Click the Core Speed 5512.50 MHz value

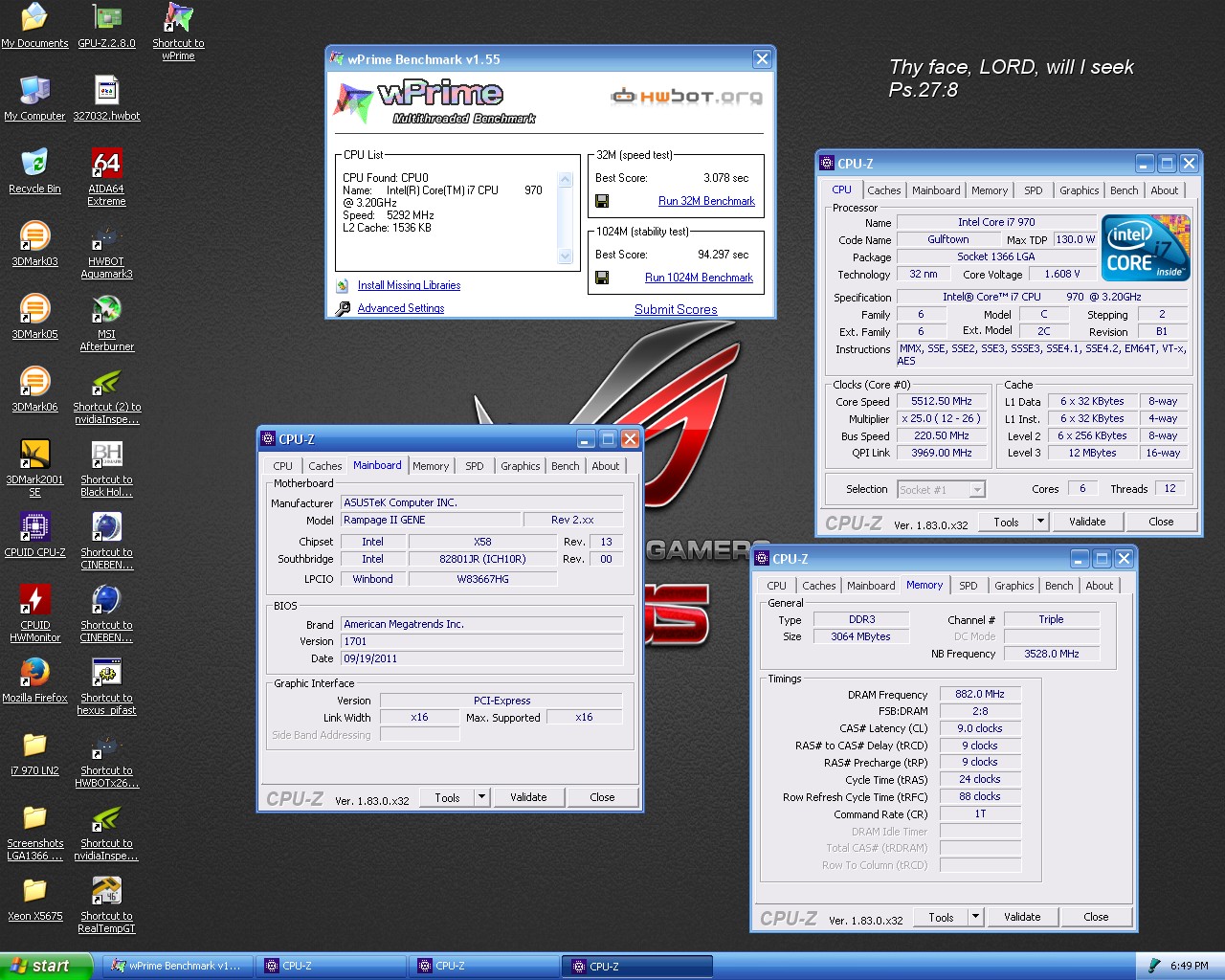pos(942,401)
